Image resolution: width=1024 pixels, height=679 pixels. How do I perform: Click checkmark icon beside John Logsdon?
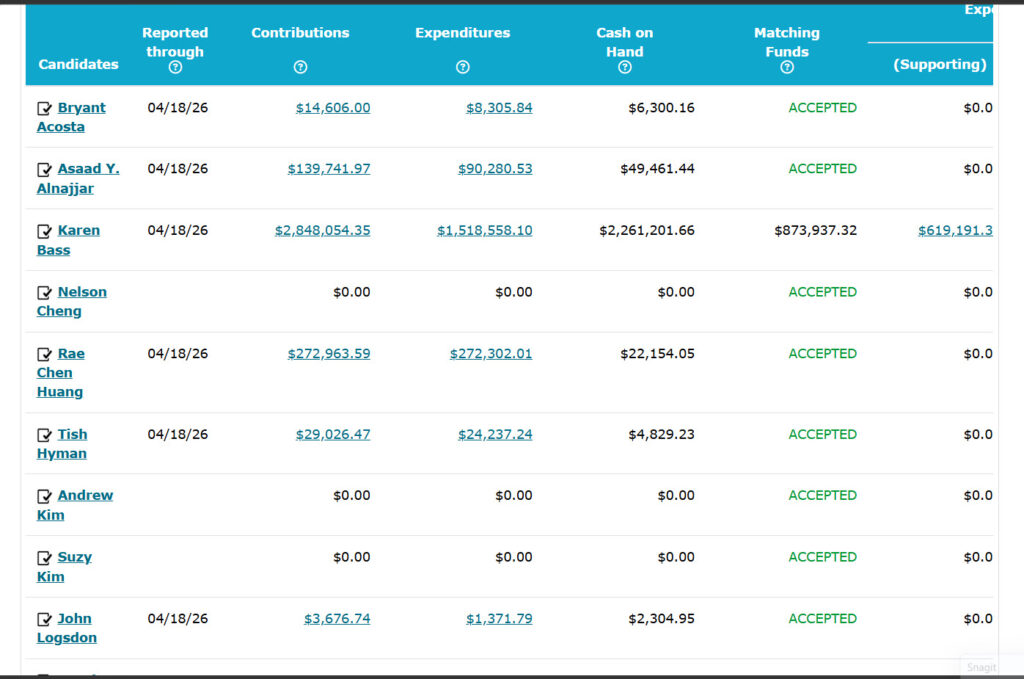click(44, 619)
